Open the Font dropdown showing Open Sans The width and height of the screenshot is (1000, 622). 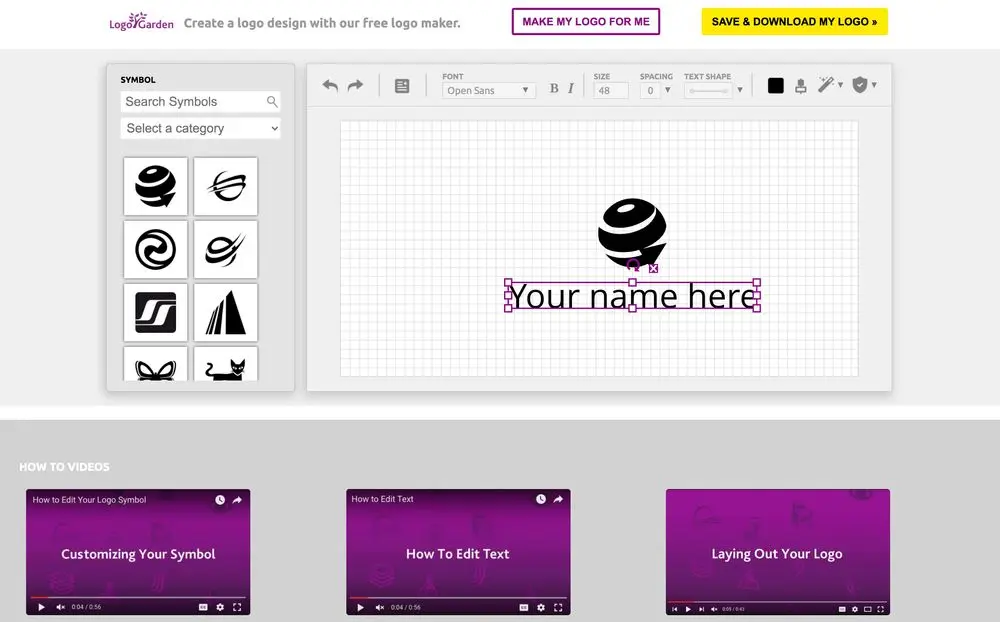[x=489, y=90]
